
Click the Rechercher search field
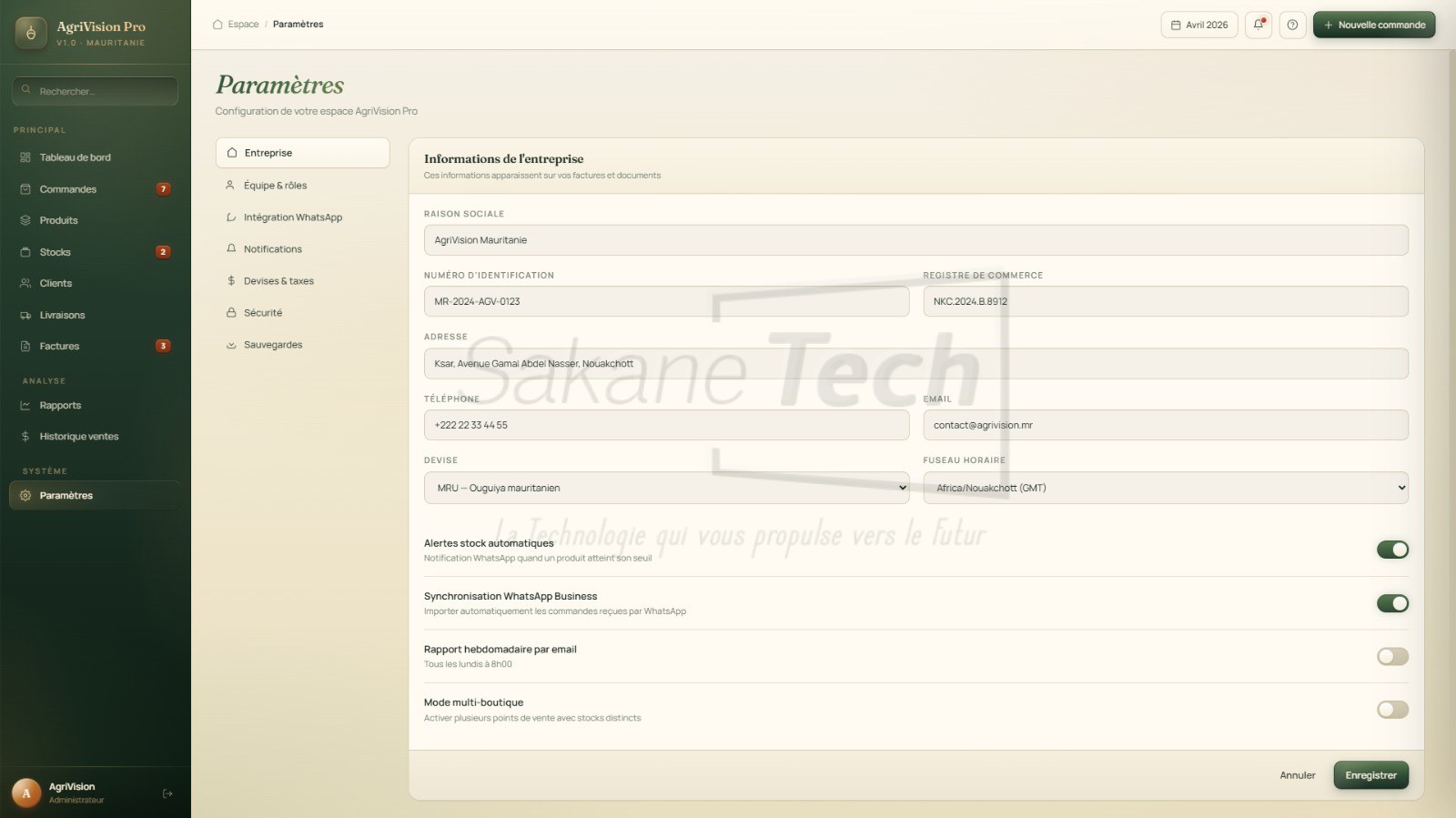pyautogui.click(x=95, y=91)
